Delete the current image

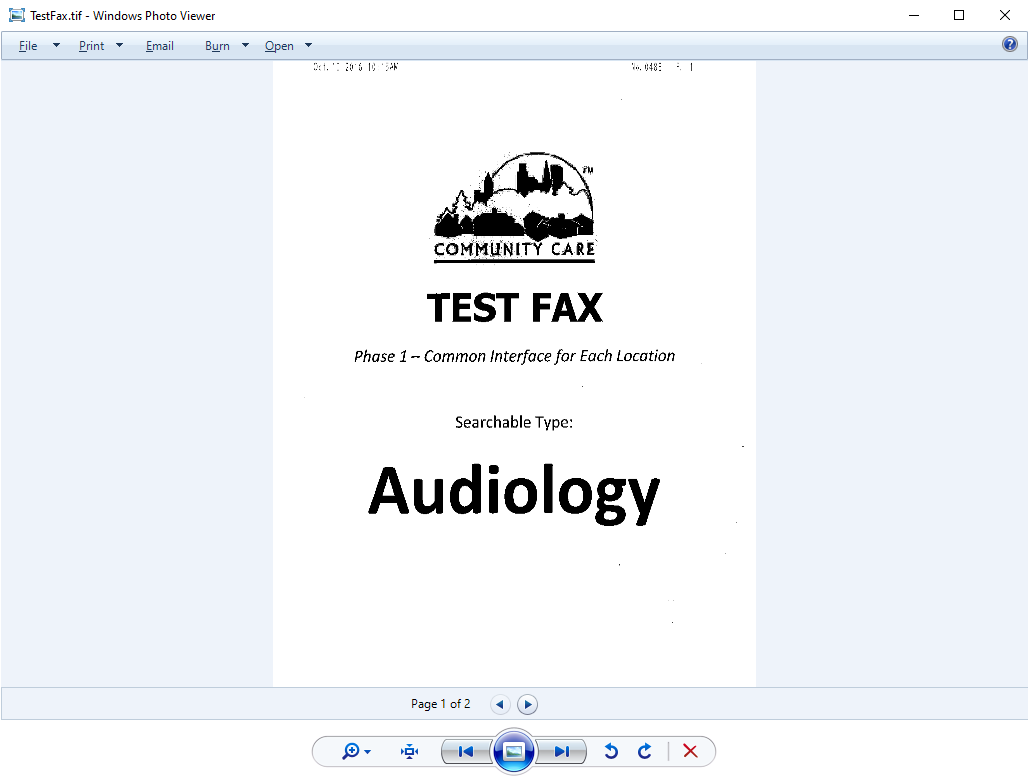tap(690, 751)
